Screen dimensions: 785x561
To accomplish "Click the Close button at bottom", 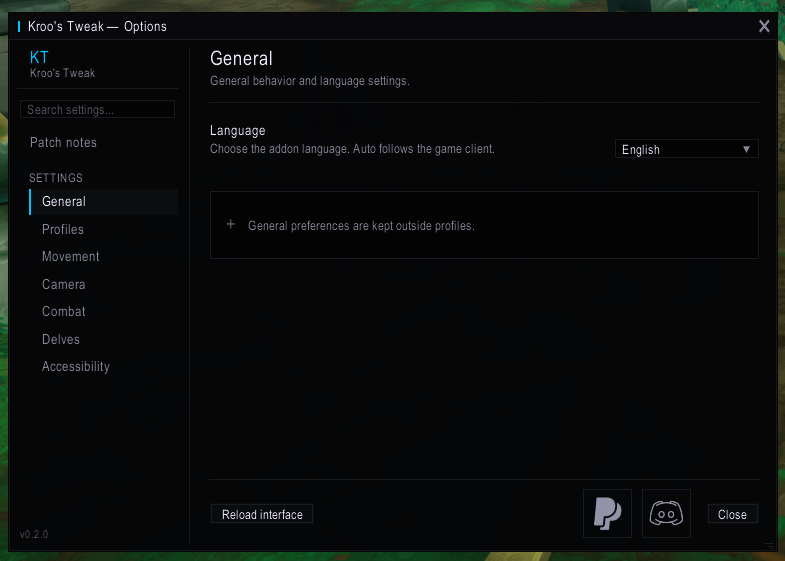I will point(732,514).
